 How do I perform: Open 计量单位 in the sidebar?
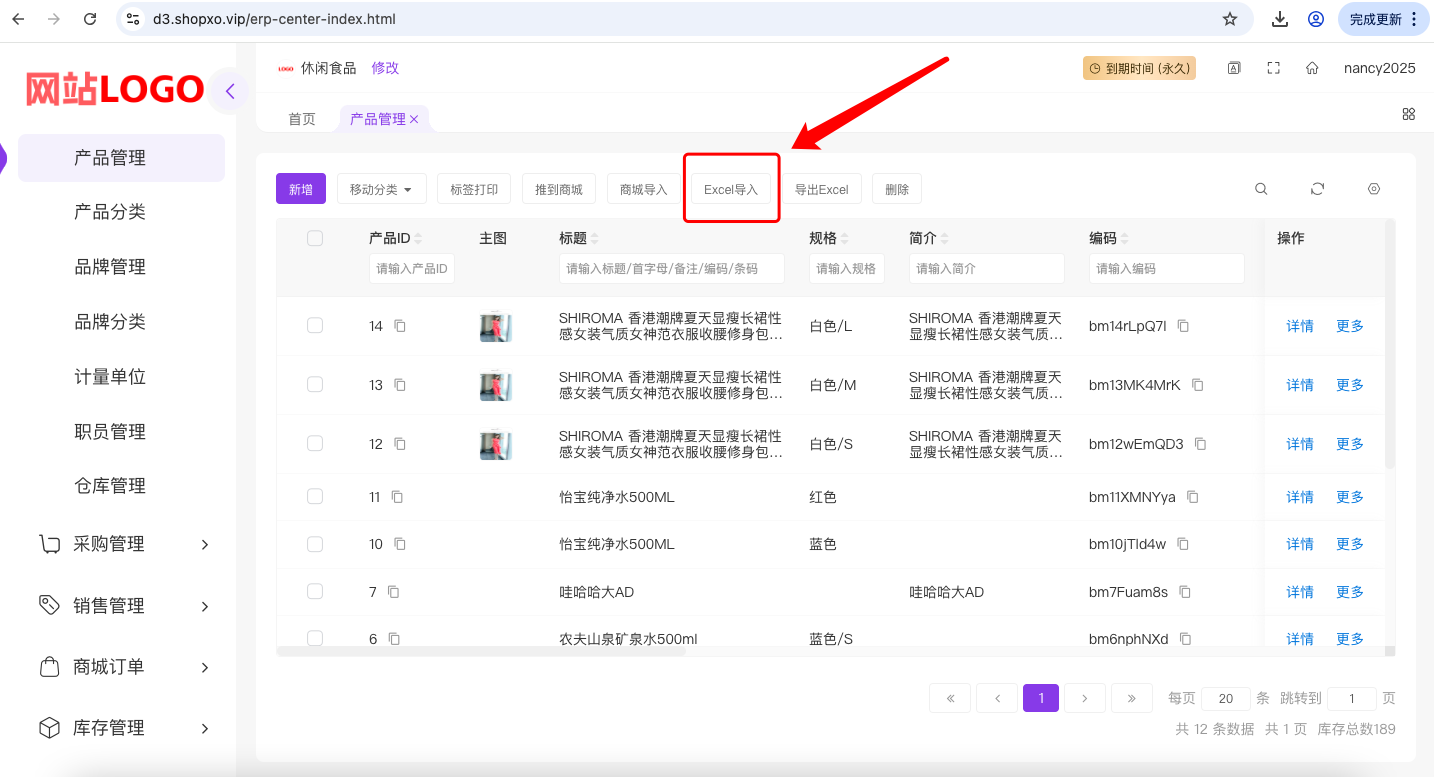click(110, 377)
